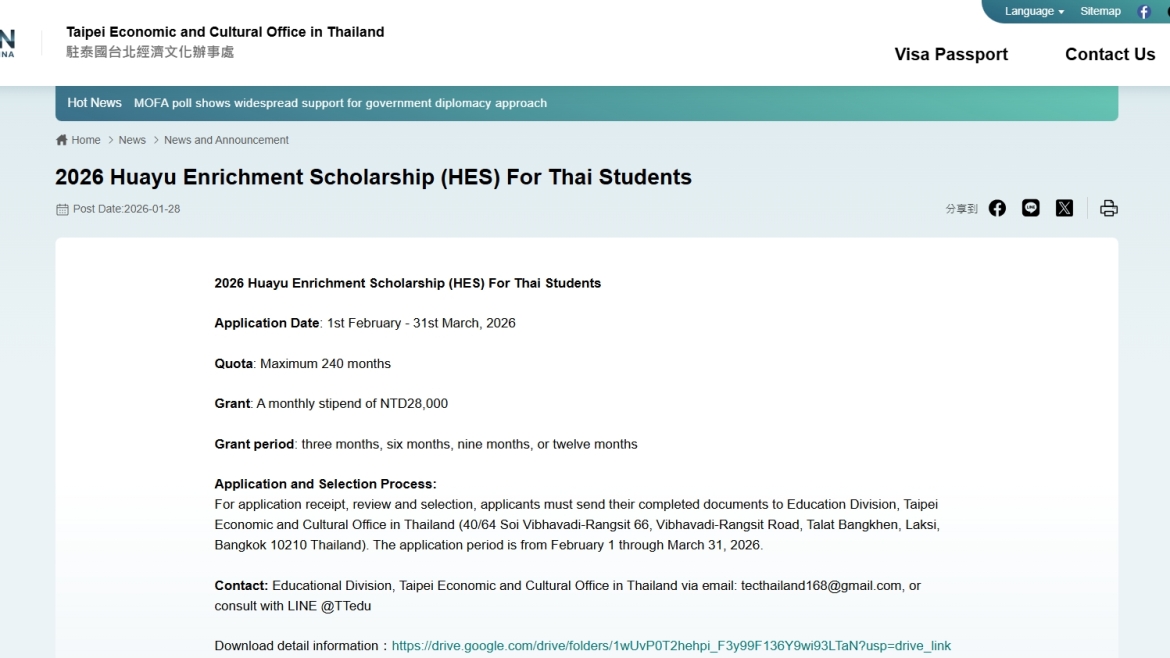Open the Facebook page icon in the top bar
1170x658 pixels.
point(1144,11)
